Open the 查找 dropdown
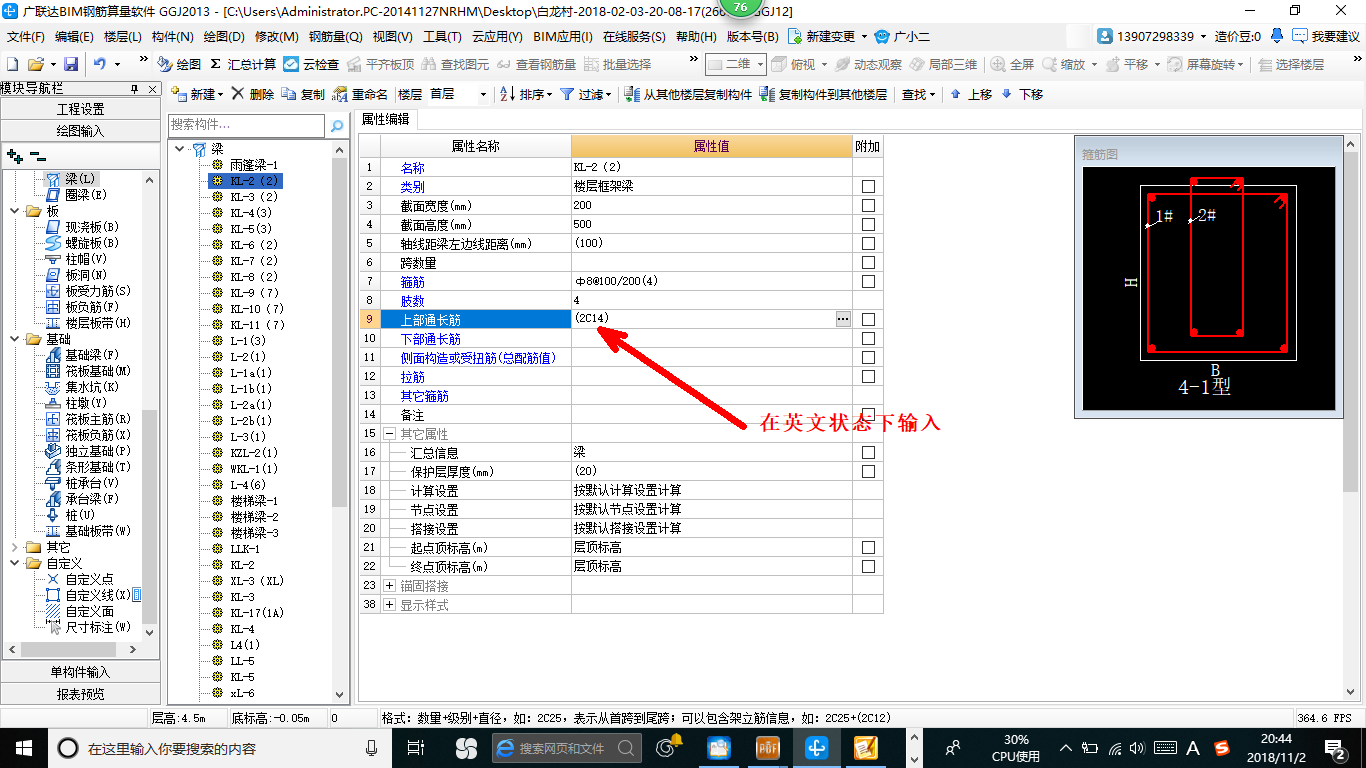Screen dimensions: 1366x768 (918, 94)
